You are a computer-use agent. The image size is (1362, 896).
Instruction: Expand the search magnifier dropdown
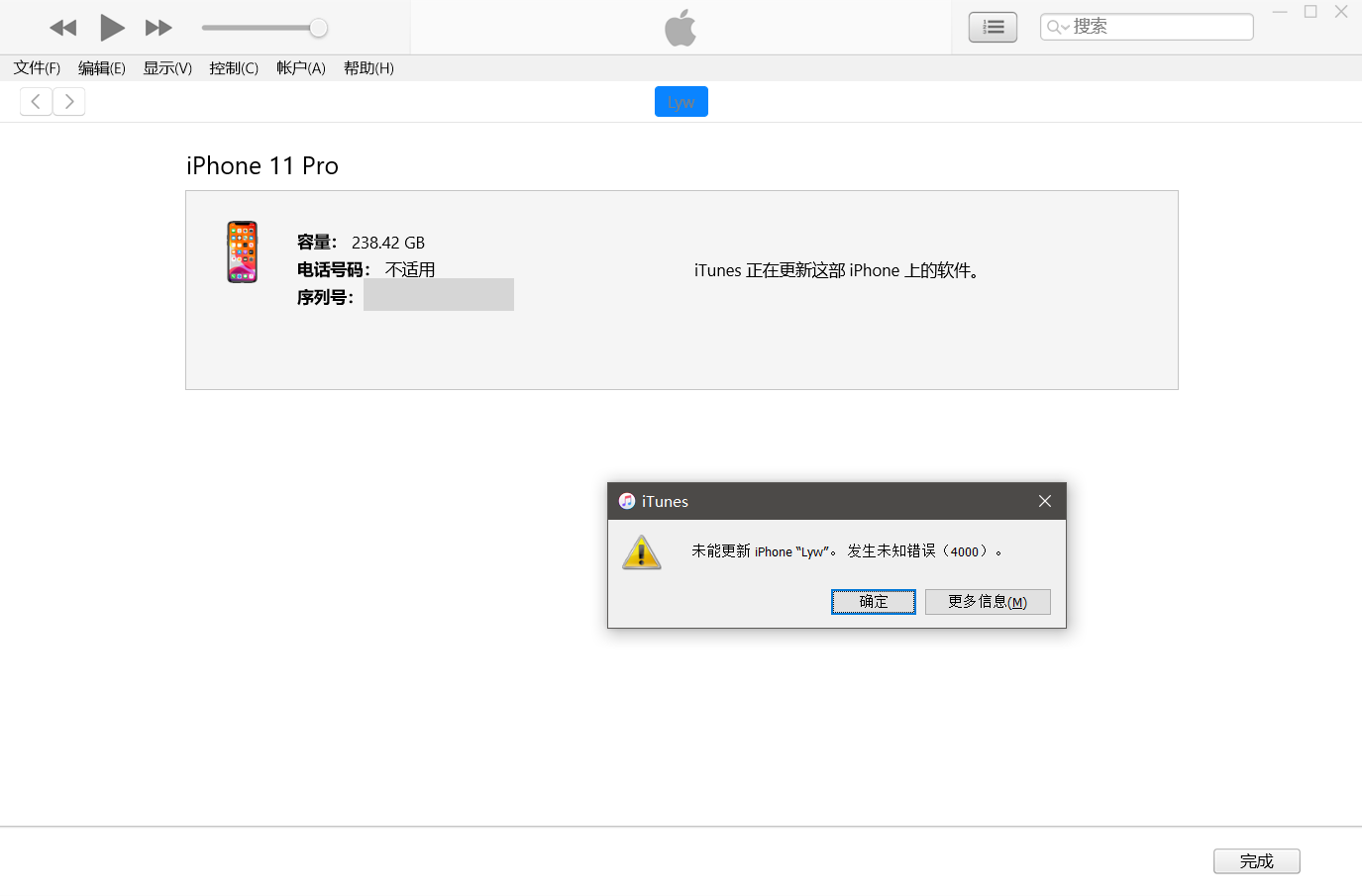click(x=1057, y=27)
